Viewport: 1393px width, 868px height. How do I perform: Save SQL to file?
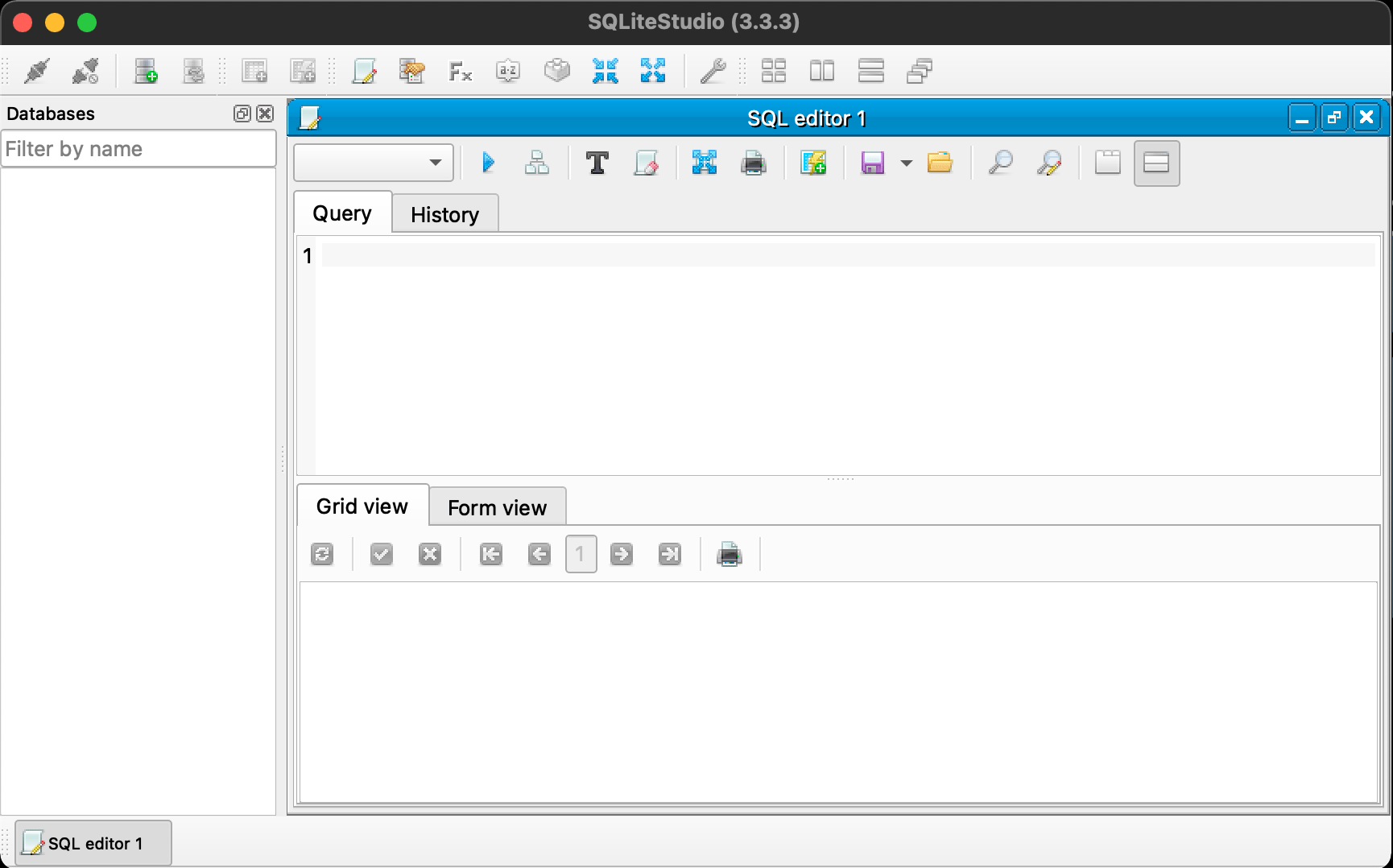coord(873,163)
